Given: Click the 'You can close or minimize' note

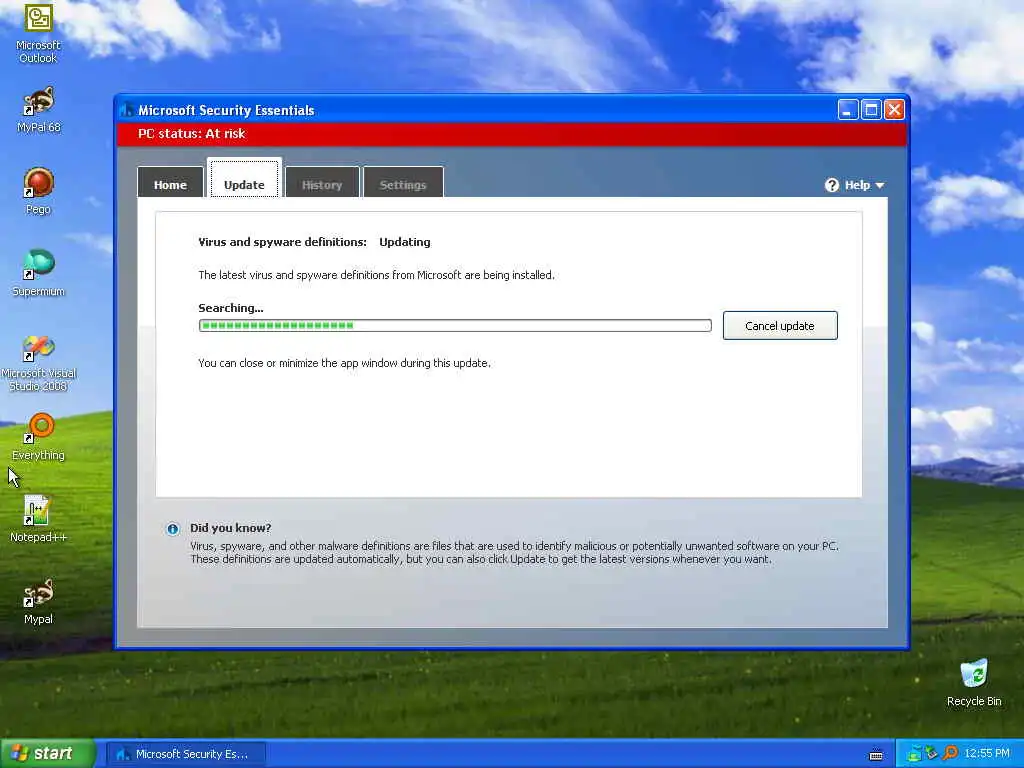Looking at the screenshot, I should pyautogui.click(x=344, y=363).
